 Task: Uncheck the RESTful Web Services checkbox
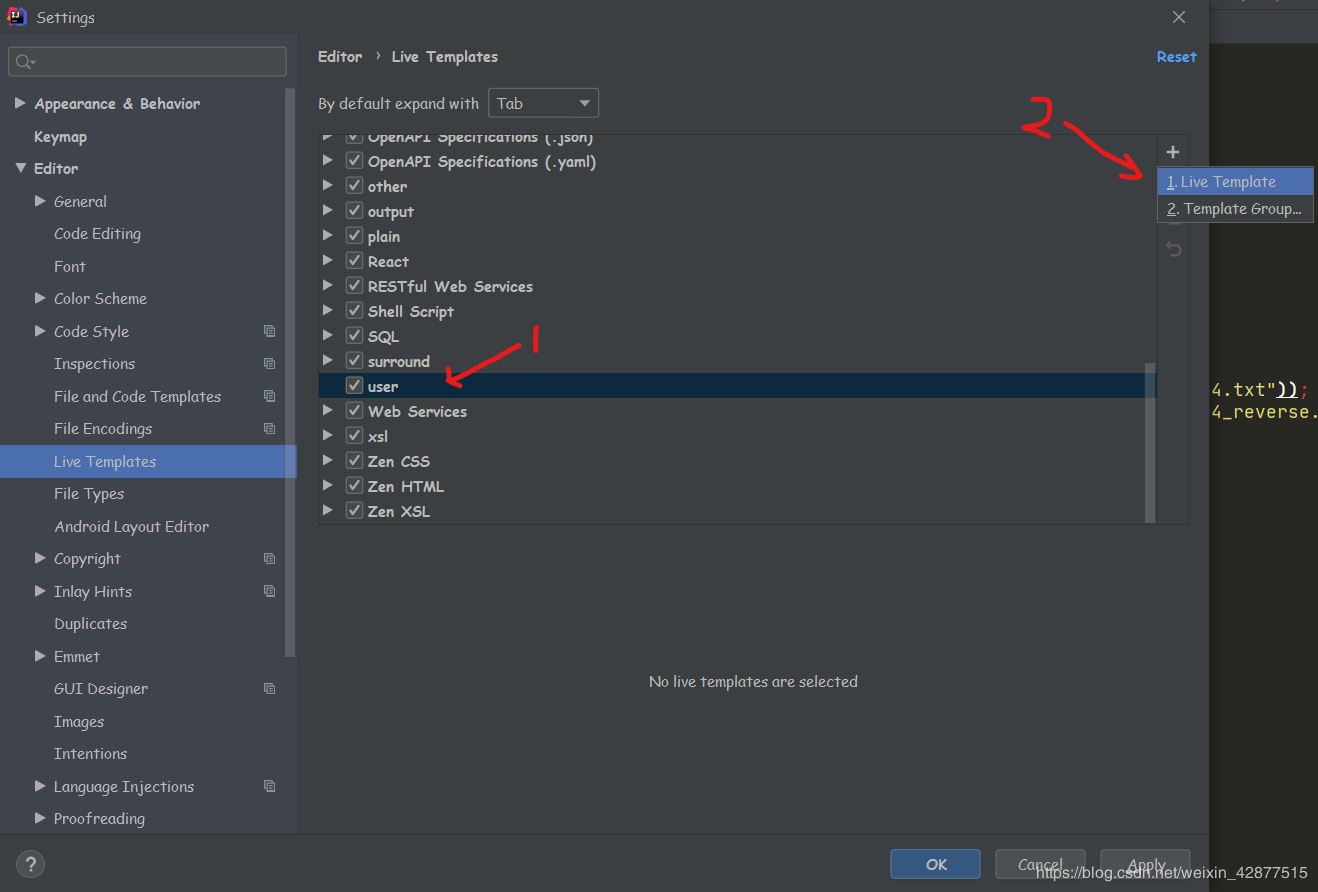coord(354,285)
